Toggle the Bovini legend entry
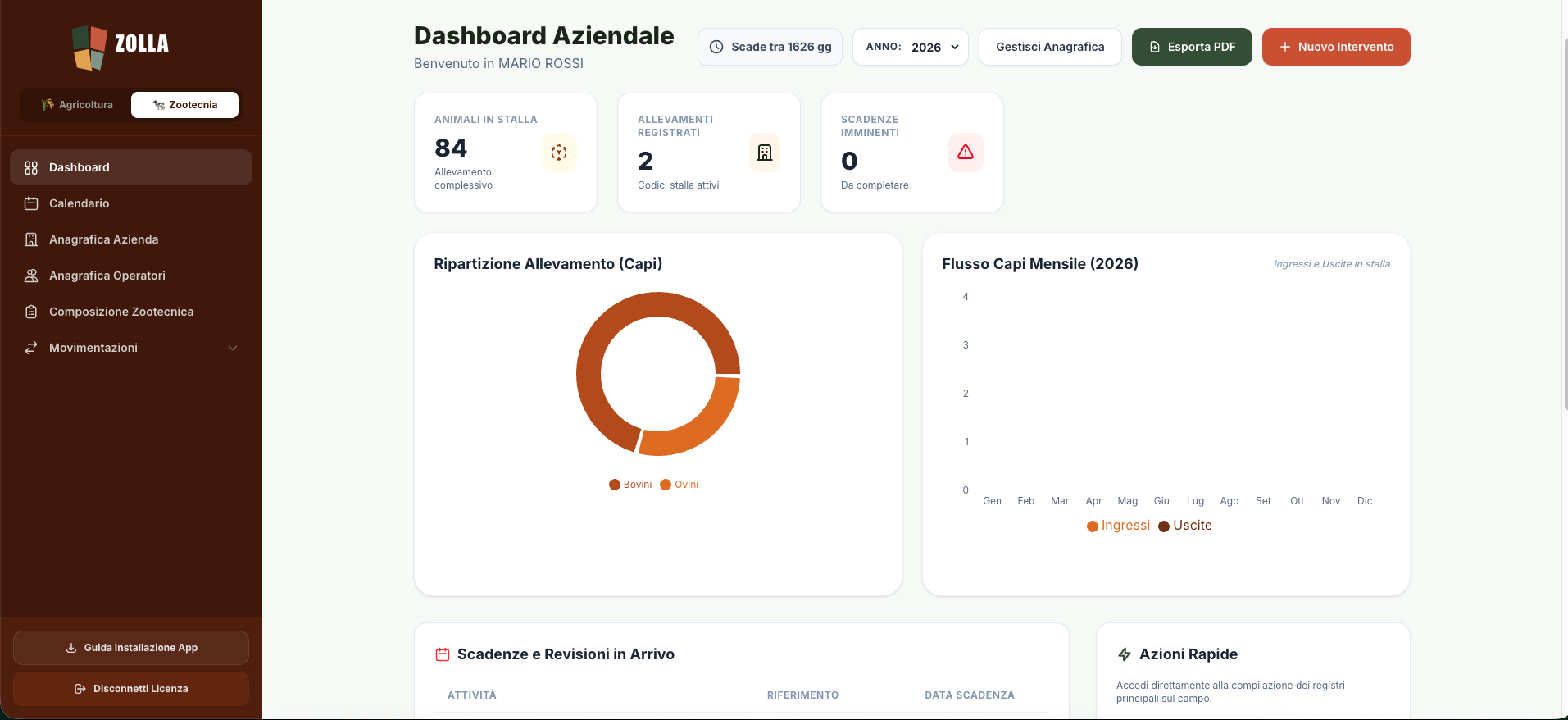The height and width of the screenshot is (720, 1568). click(630, 485)
